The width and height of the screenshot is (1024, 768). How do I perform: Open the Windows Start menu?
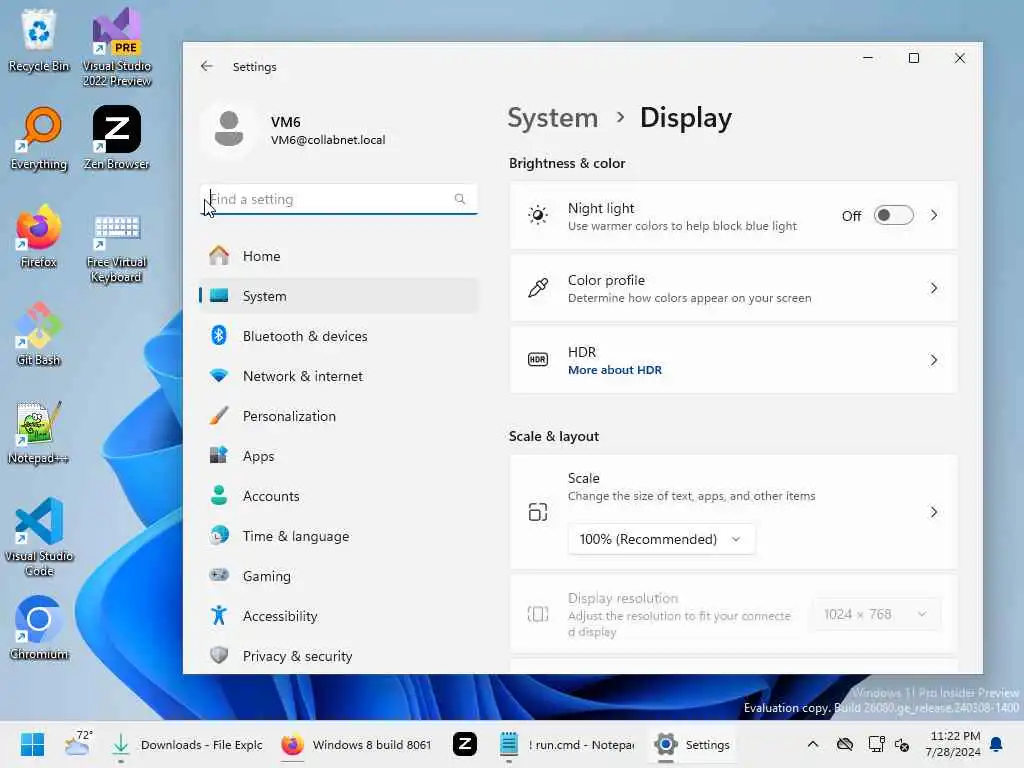pyautogui.click(x=32, y=744)
